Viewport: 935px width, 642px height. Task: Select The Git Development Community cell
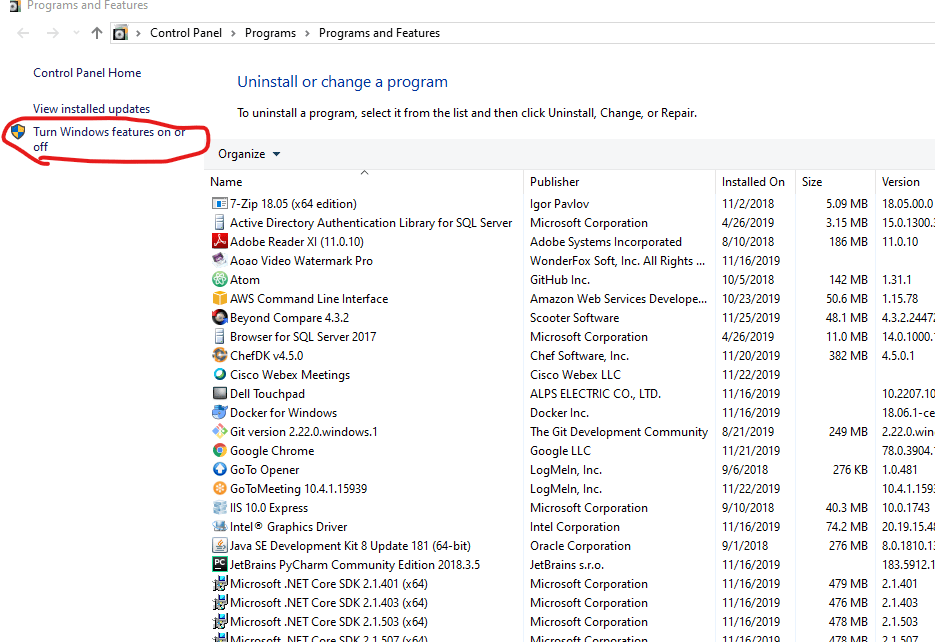pos(619,432)
